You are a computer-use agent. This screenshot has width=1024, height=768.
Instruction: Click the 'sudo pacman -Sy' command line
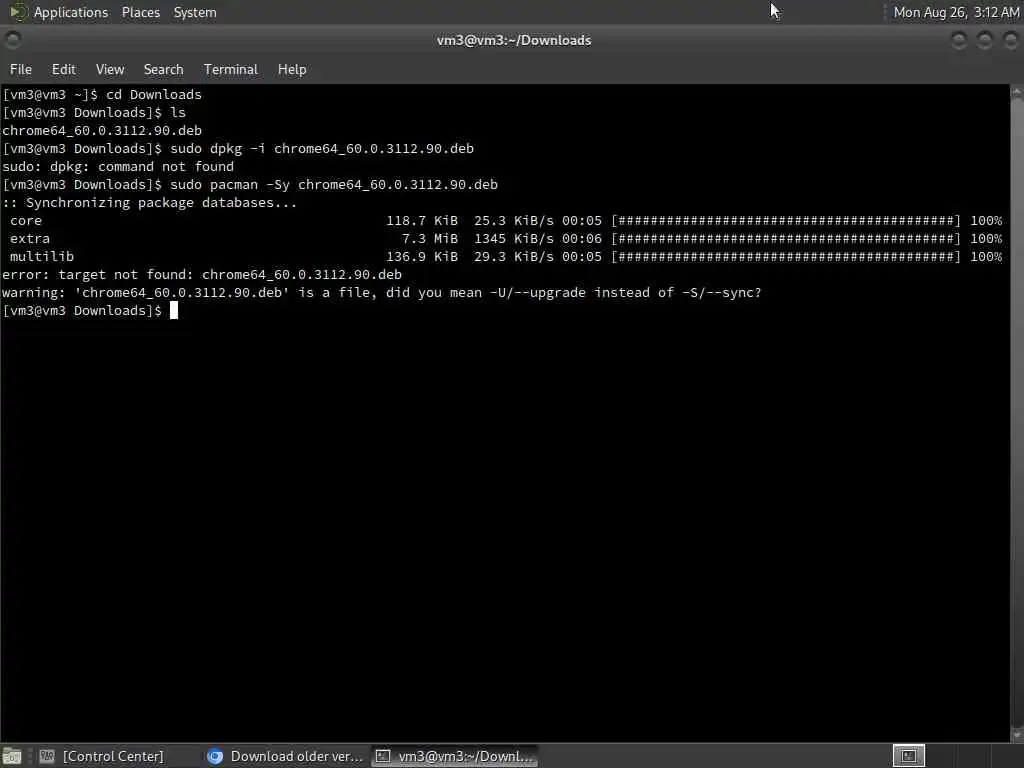point(250,185)
